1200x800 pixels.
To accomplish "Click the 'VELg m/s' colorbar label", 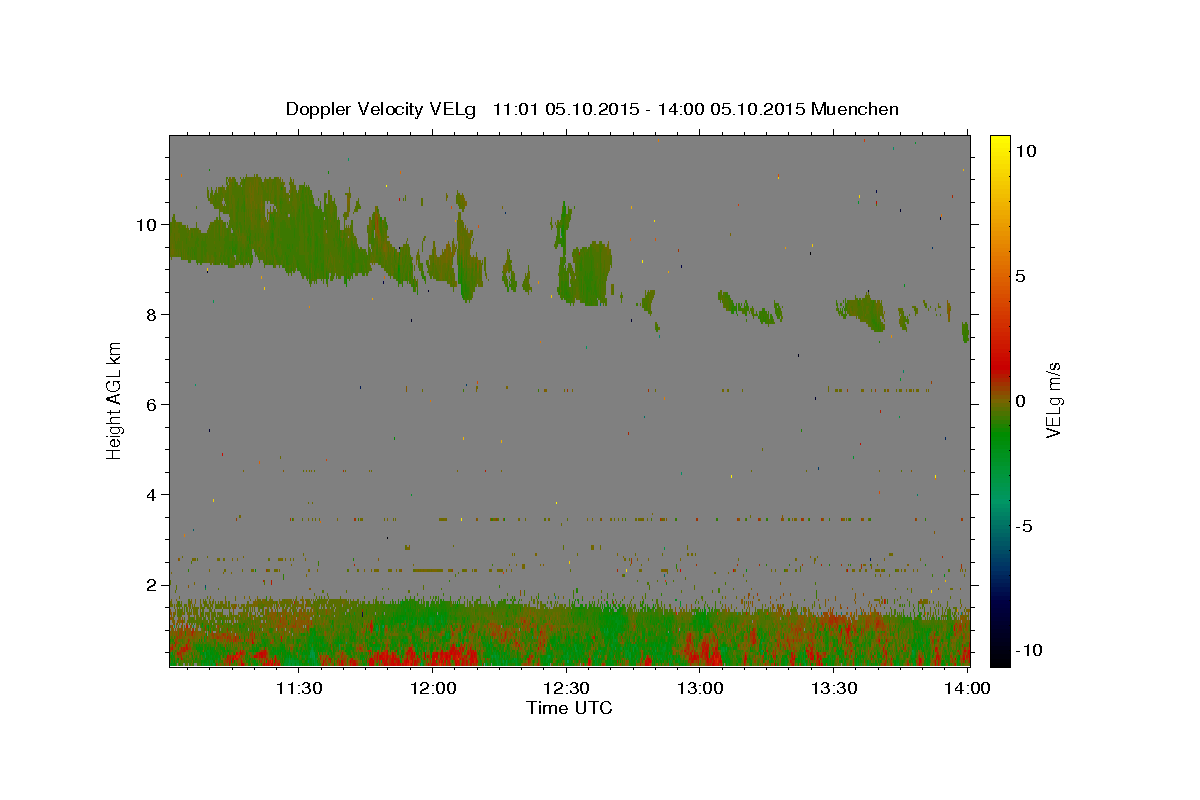I will (1053, 400).
